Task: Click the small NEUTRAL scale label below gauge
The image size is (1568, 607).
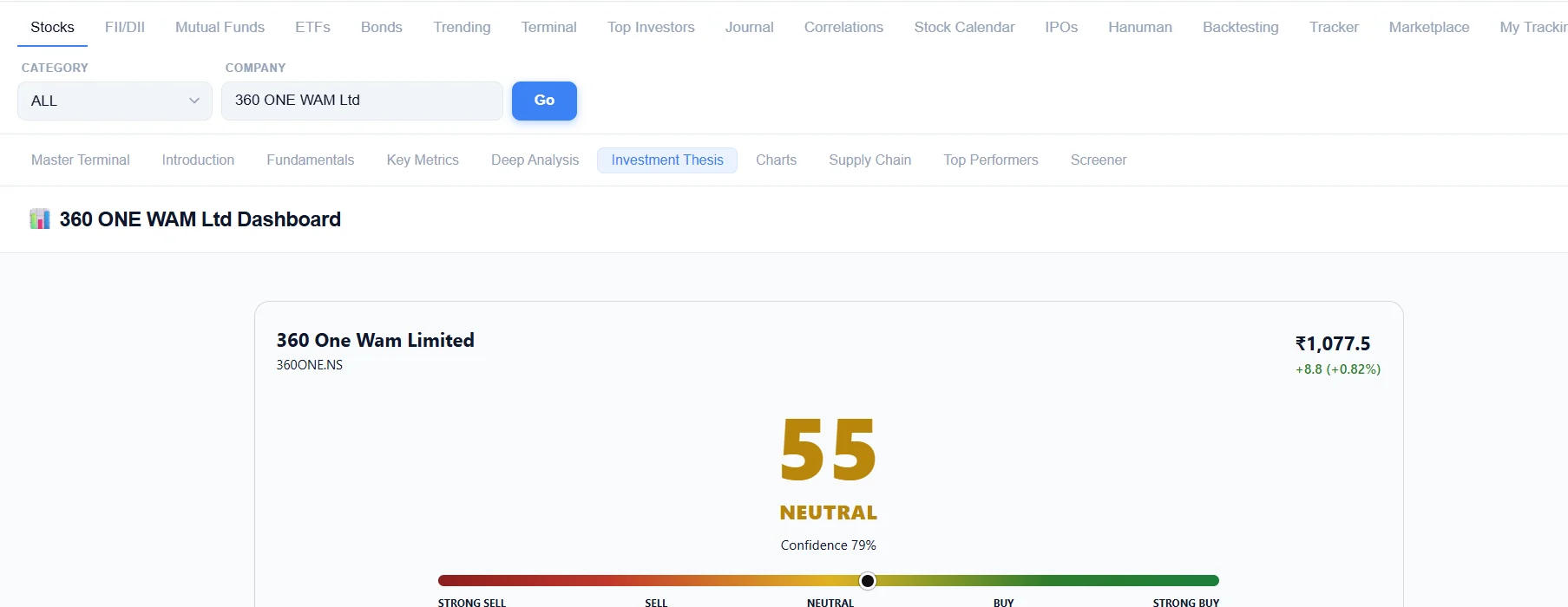Action: click(830, 602)
